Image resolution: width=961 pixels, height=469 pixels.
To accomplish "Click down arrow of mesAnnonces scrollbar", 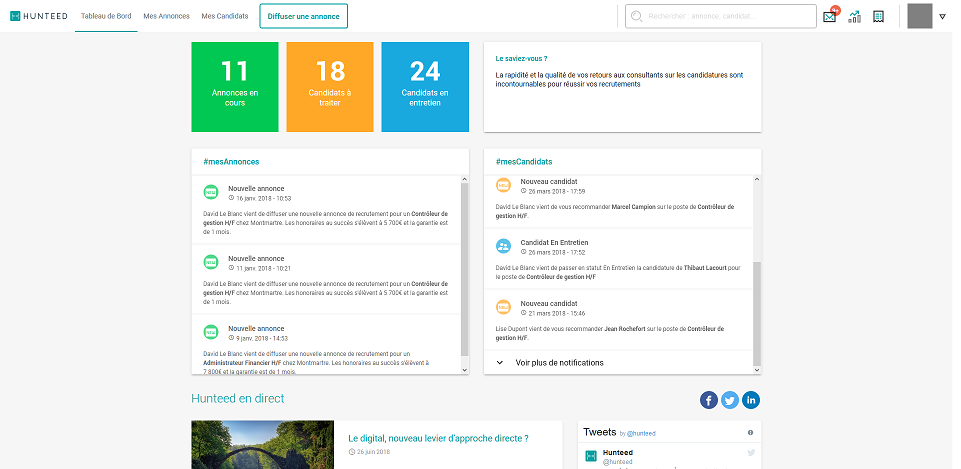I will click(464, 370).
